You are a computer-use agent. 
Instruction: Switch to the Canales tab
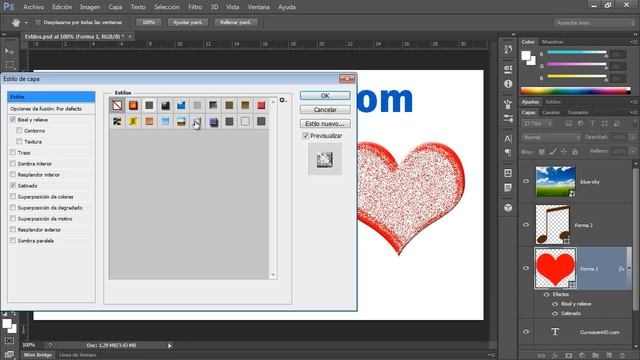[x=551, y=113]
